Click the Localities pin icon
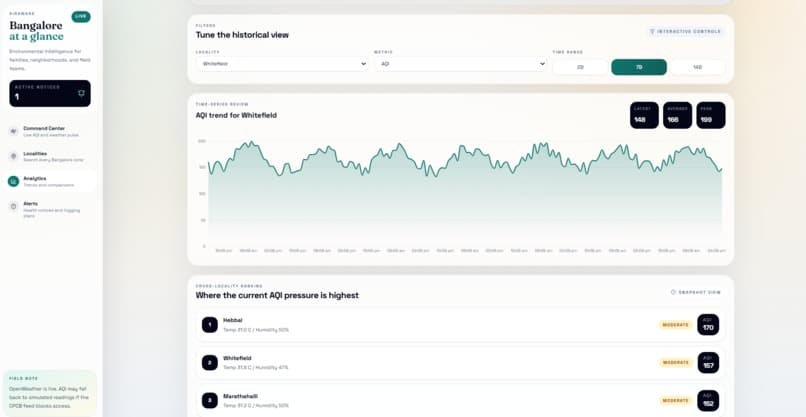The height and width of the screenshot is (417, 806). coord(13,156)
